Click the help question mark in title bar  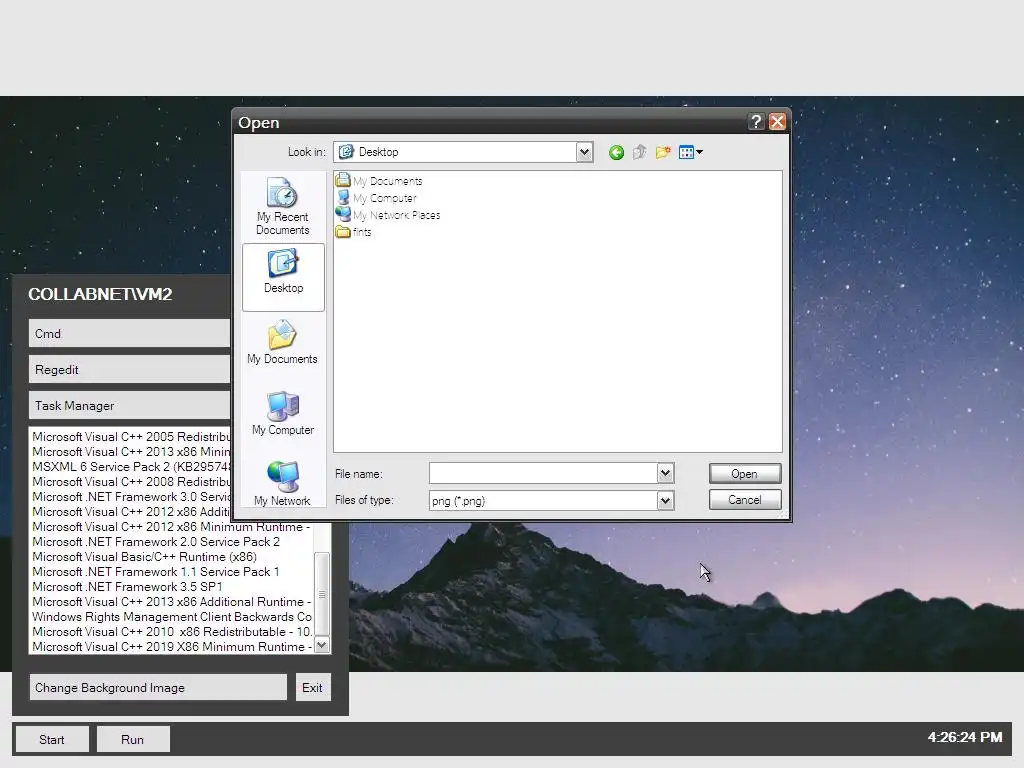tap(756, 121)
